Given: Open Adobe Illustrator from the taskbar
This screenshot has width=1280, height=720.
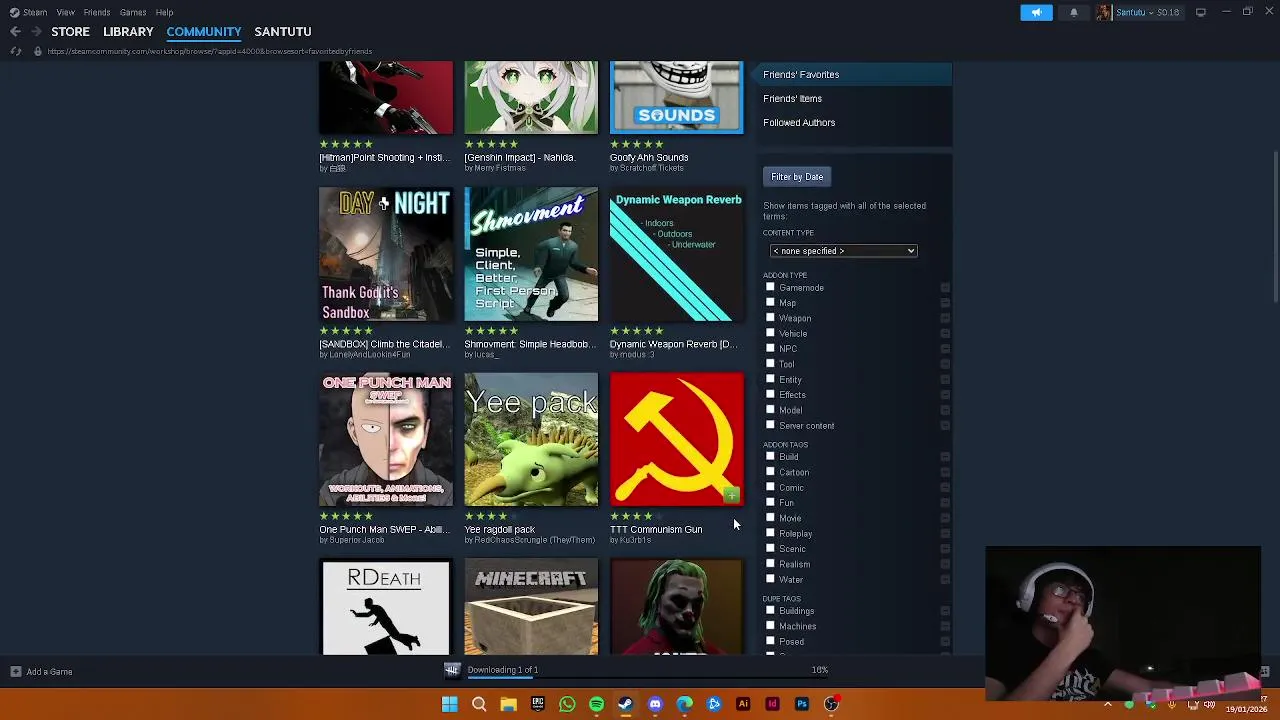Looking at the screenshot, I should click(x=743, y=704).
